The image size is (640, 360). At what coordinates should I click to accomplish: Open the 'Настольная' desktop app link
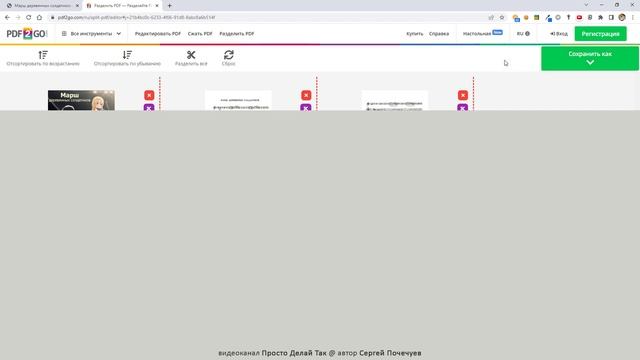482,33
